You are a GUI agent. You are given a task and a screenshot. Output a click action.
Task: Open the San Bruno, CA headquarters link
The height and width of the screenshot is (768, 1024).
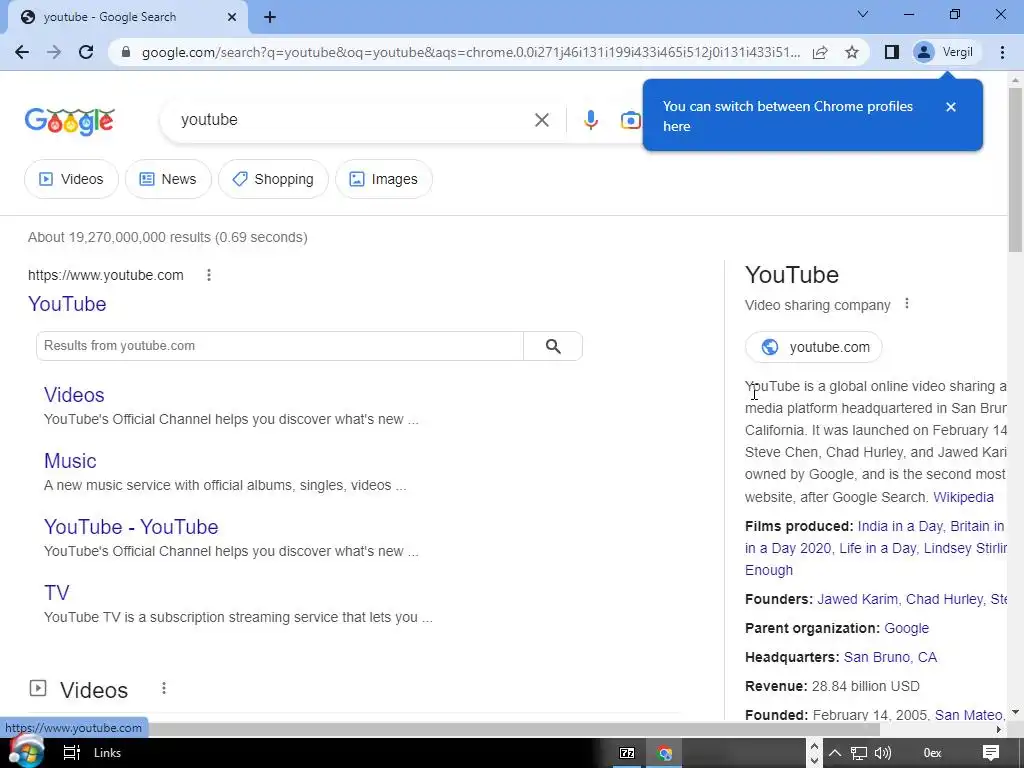click(x=890, y=657)
